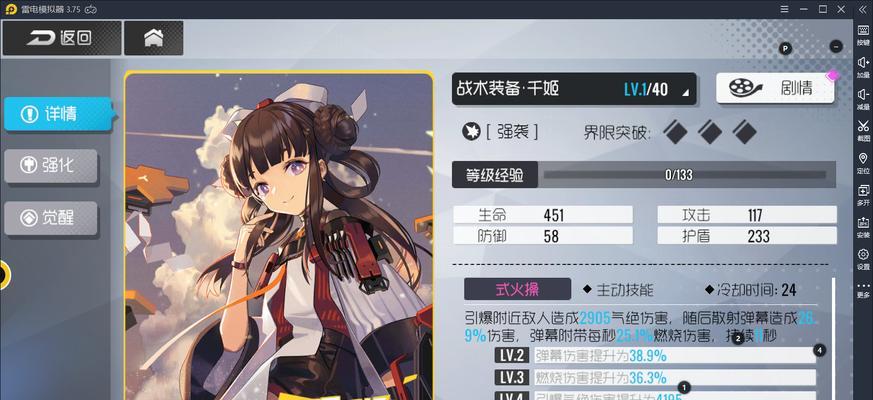This screenshot has width=873, height=400.
Task: Open keyboard mapping (按键) in emulator sidebar
Action: (863, 35)
